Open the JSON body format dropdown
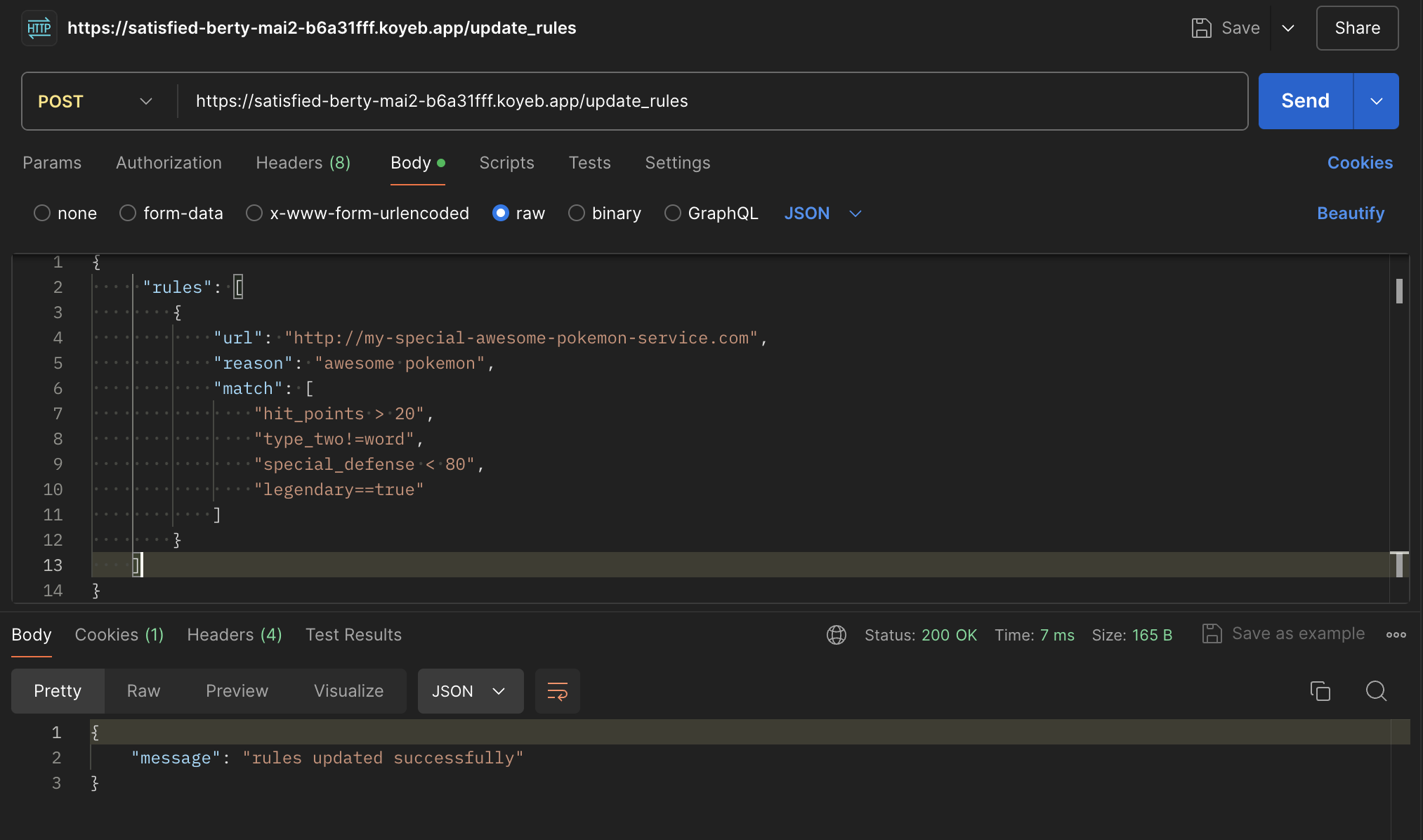Image resolution: width=1423 pixels, height=840 pixels. pos(823,214)
